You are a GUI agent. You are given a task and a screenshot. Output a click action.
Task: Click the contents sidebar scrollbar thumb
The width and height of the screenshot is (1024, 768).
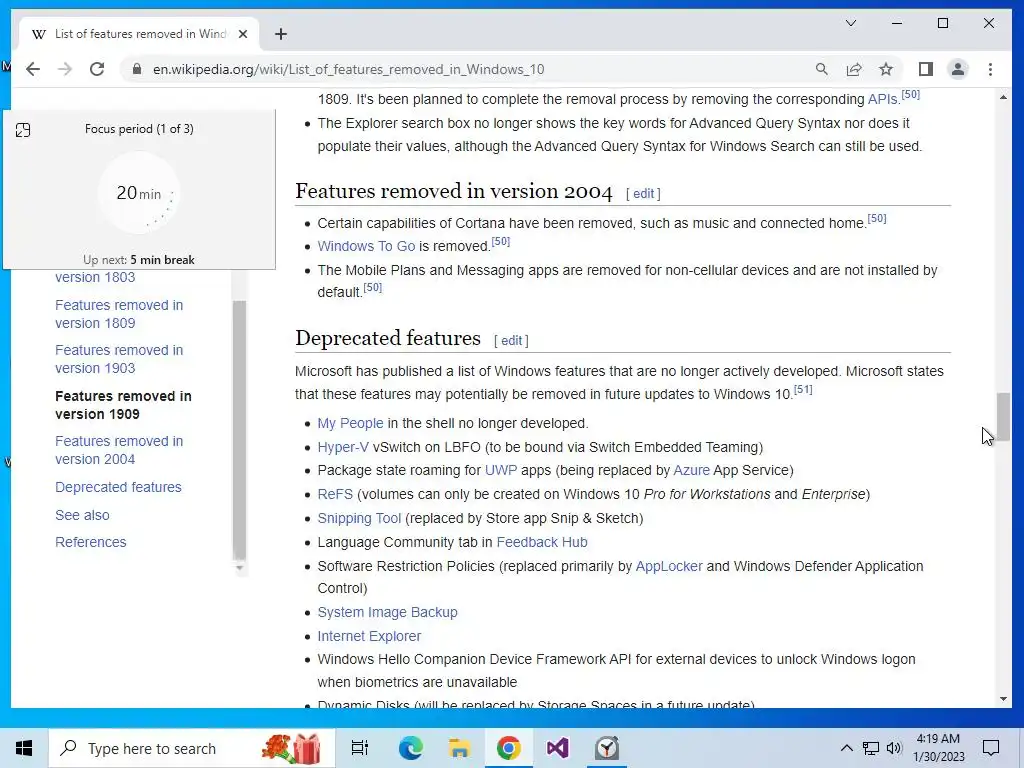click(240, 430)
